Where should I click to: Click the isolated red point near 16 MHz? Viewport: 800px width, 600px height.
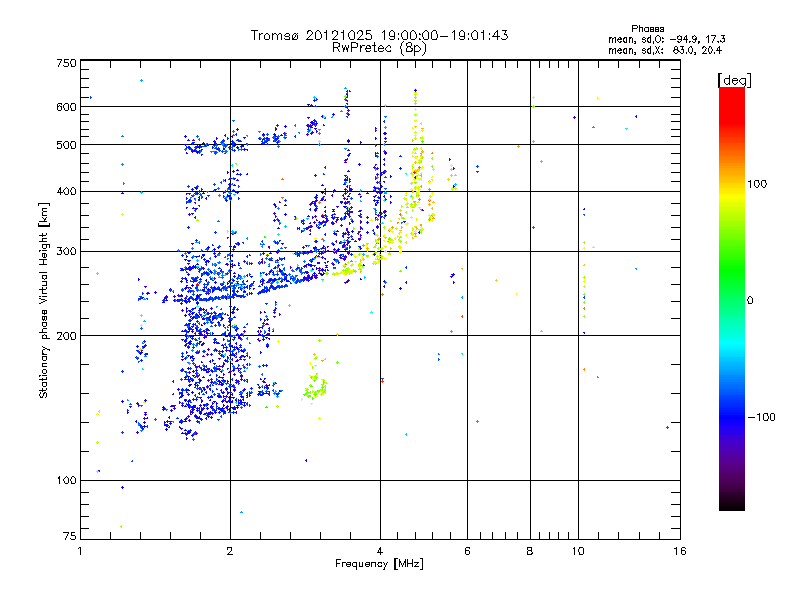pos(667,428)
